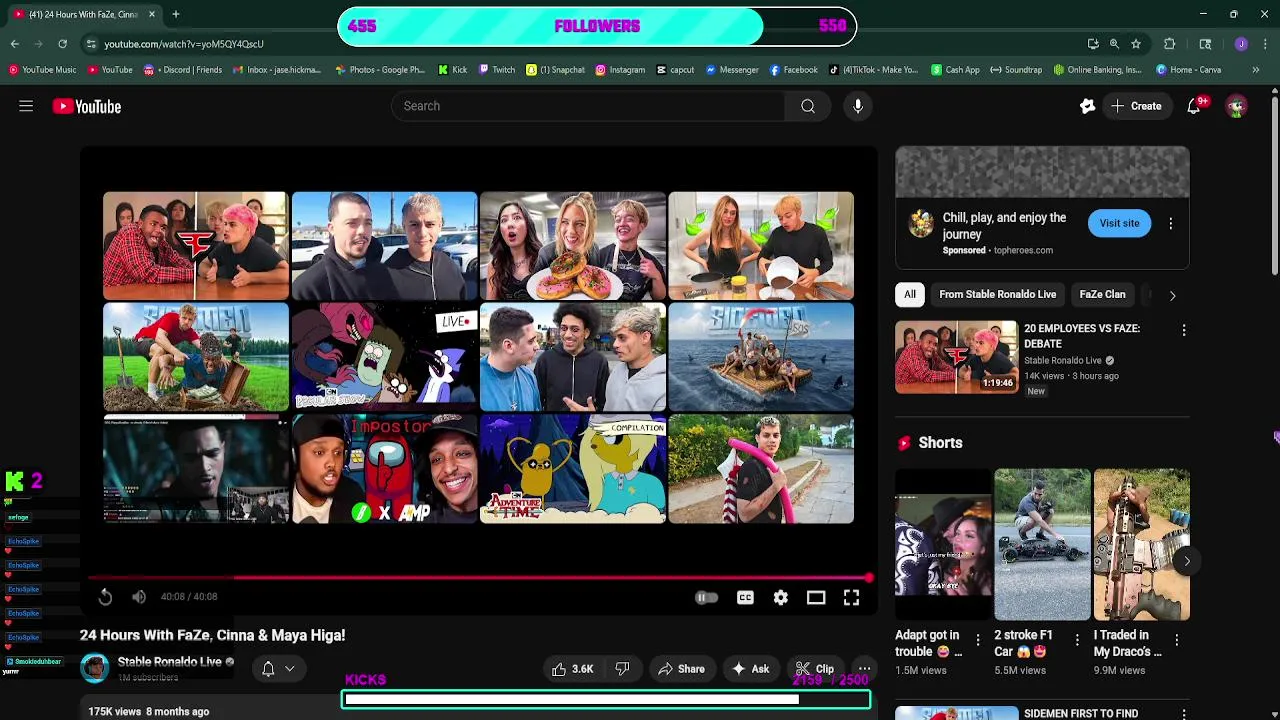This screenshot has height=720, width=1280.
Task: Open the 20 Employees vs FaZe Debate video
Action: coord(956,357)
